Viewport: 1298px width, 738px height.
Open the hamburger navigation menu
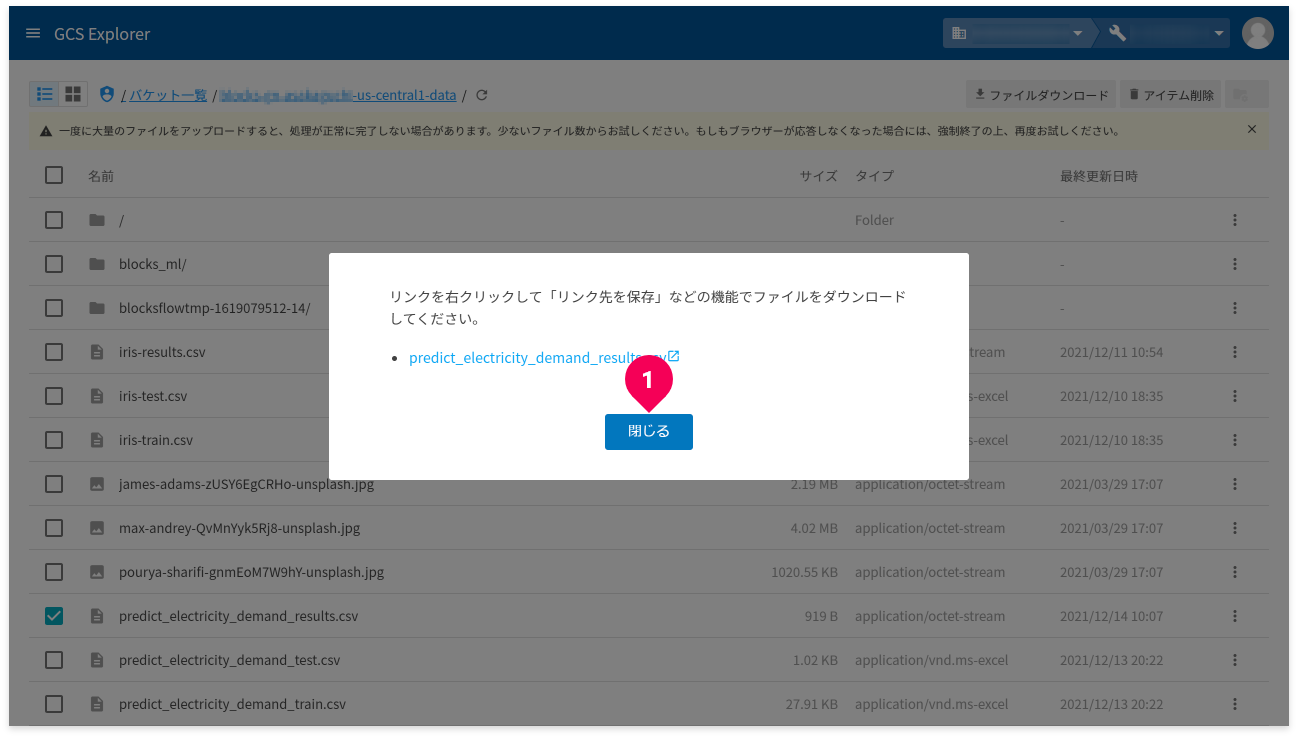click(x=33, y=33)
